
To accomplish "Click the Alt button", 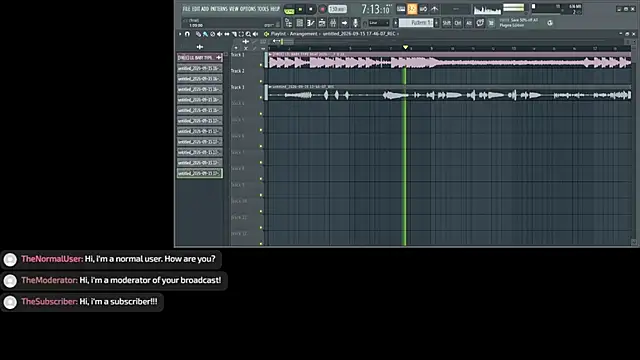I will click(469, 23).
